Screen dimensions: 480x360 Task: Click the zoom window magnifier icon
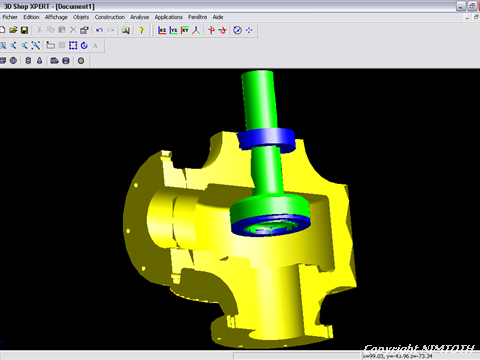coord(3,46)
